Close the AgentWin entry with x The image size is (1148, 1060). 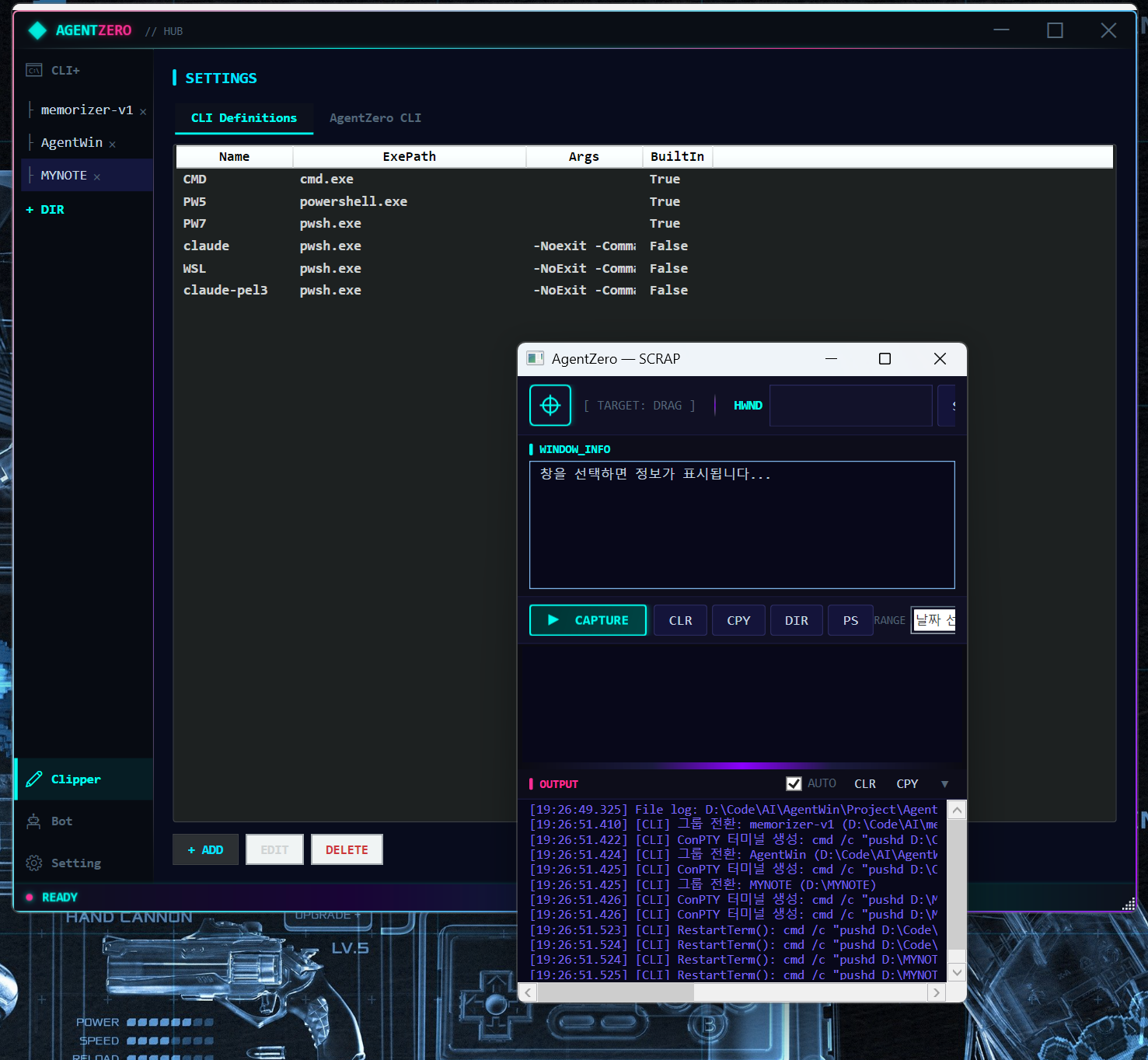(x=113, y=145)
